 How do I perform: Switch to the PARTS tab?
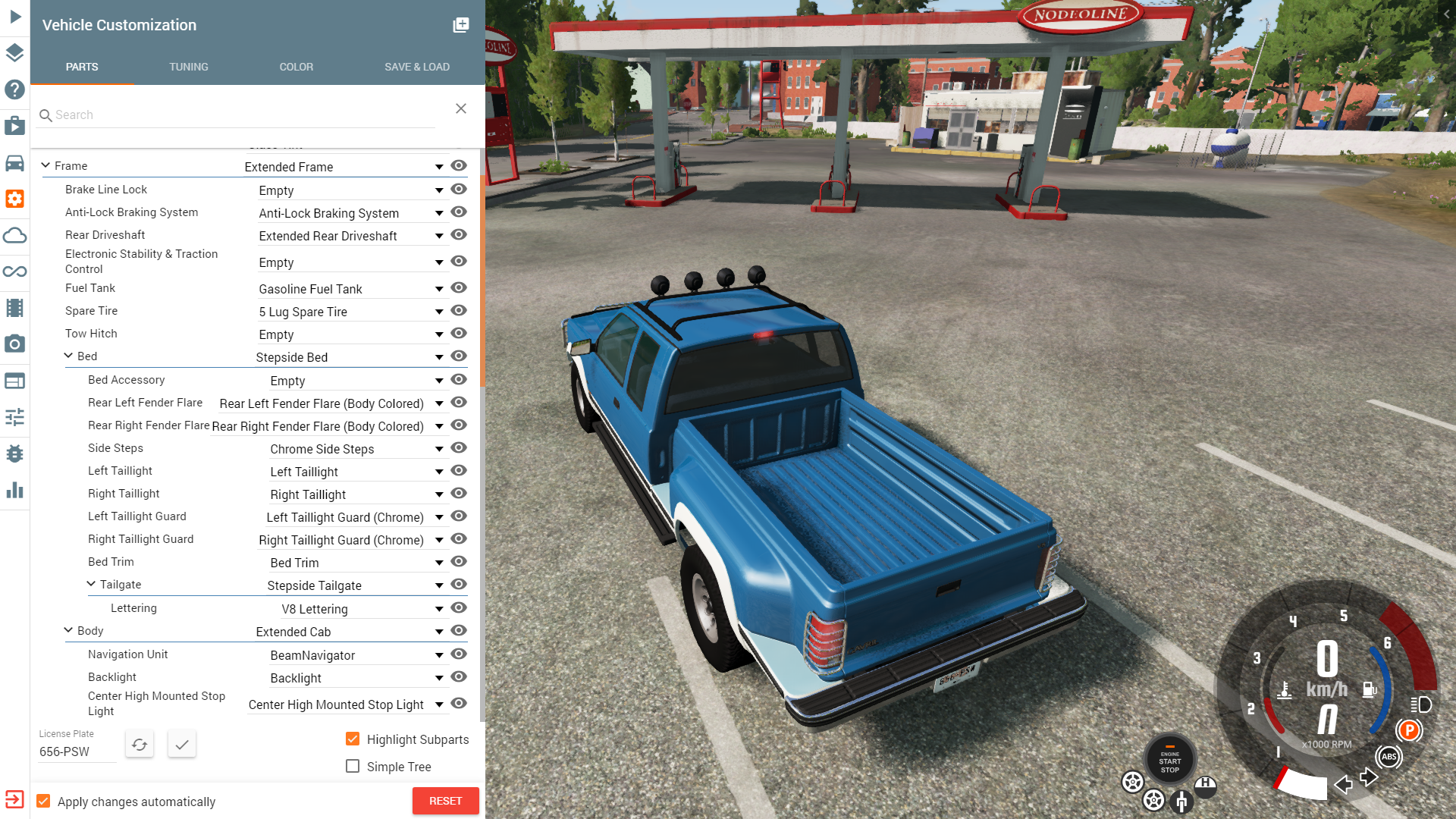82,67
